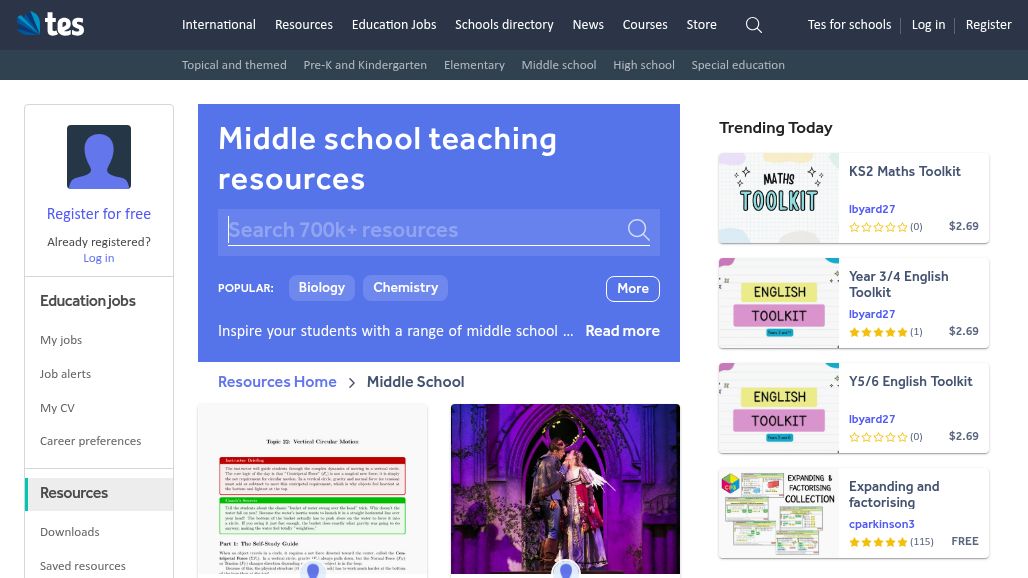
Task: Click the breadcrumb chevron arrow
Action: 352,383
